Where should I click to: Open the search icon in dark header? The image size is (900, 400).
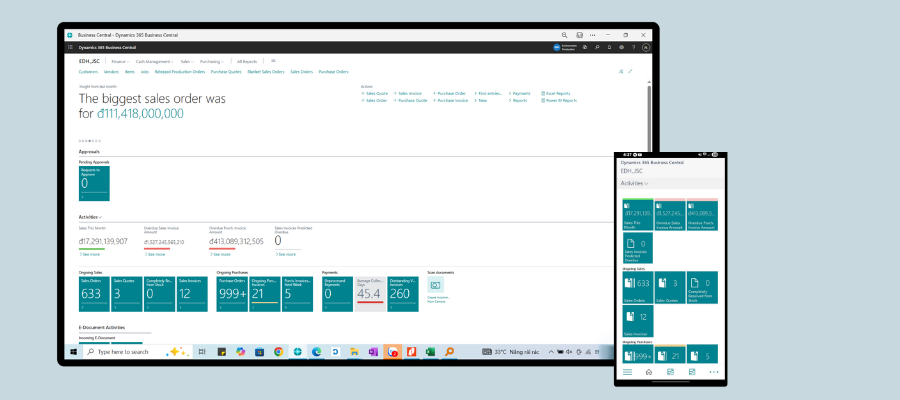coord(597,48)
